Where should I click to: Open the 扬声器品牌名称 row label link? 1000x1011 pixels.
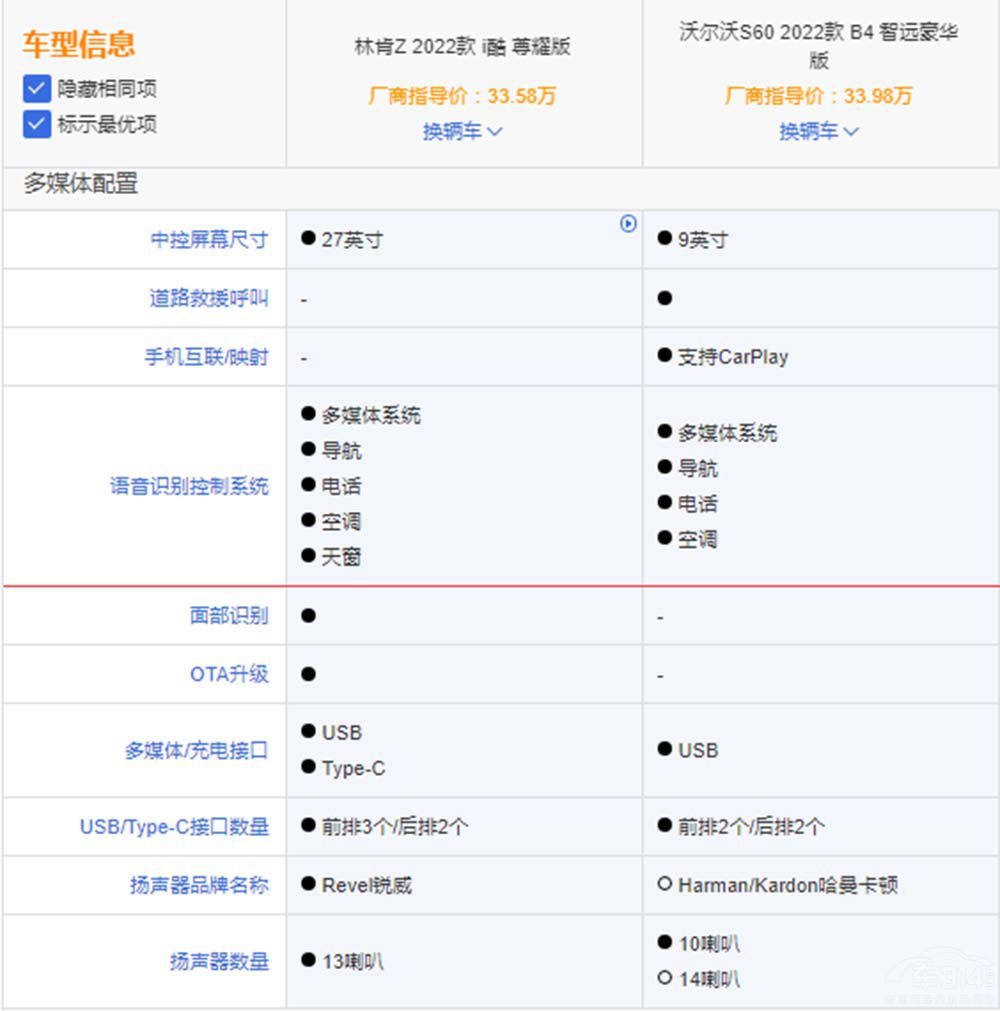click(199, 885)
